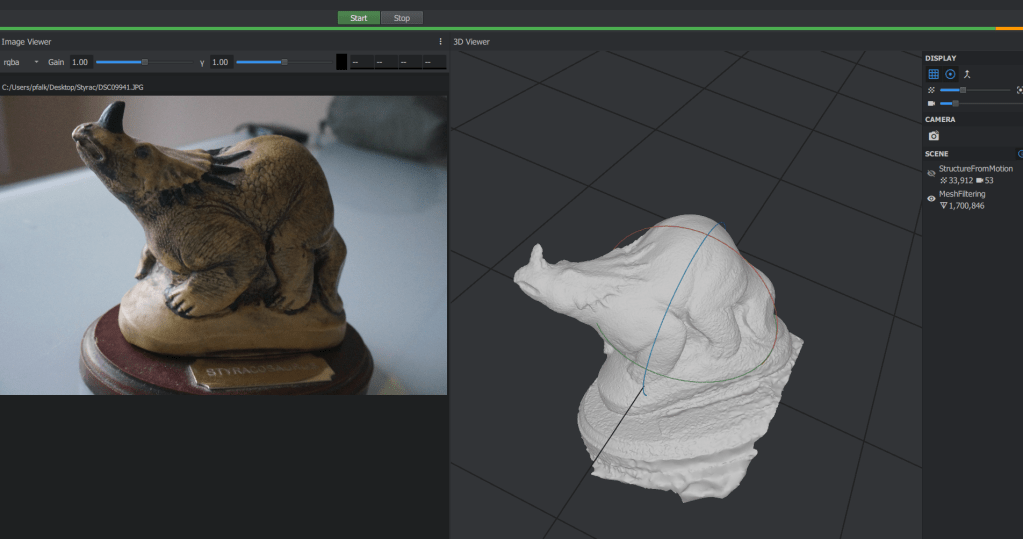This screenshot has height=539, width=1023.
Task: Toggle the origin axes display icon
Action: [x=967, y=74]
